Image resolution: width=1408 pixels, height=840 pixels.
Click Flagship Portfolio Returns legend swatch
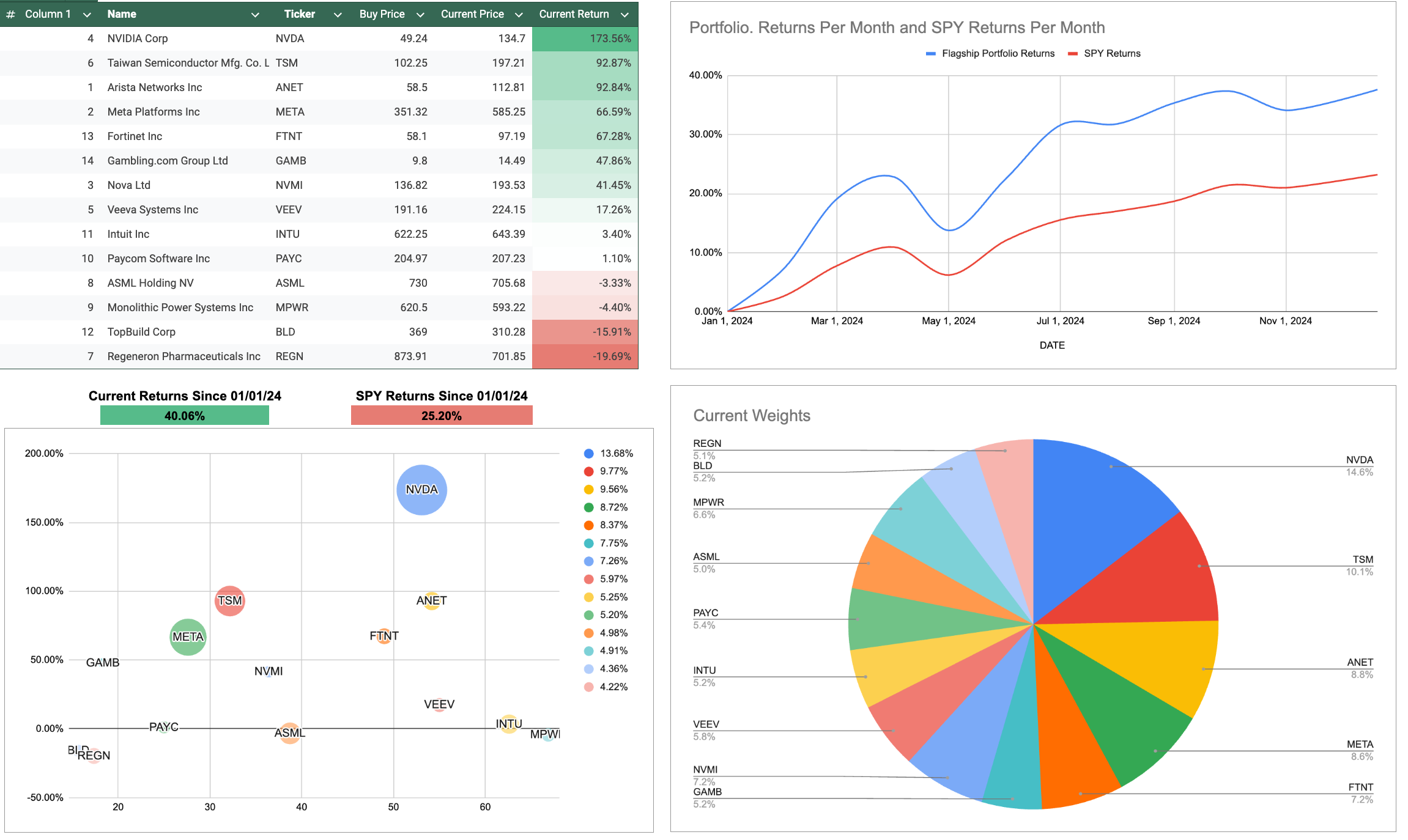coord(931,54)
